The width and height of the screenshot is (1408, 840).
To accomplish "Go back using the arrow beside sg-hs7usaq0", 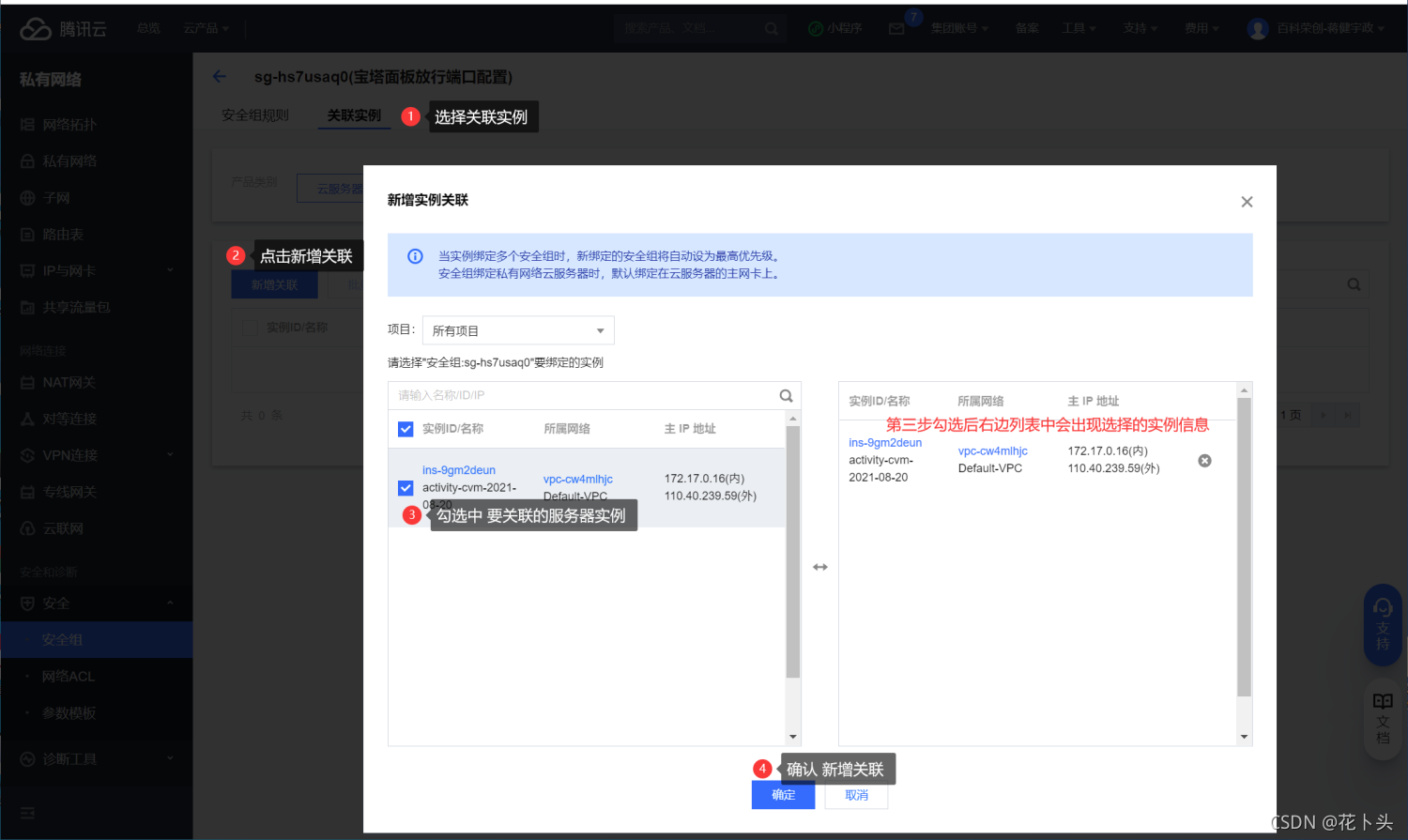I will coord(220,76).
